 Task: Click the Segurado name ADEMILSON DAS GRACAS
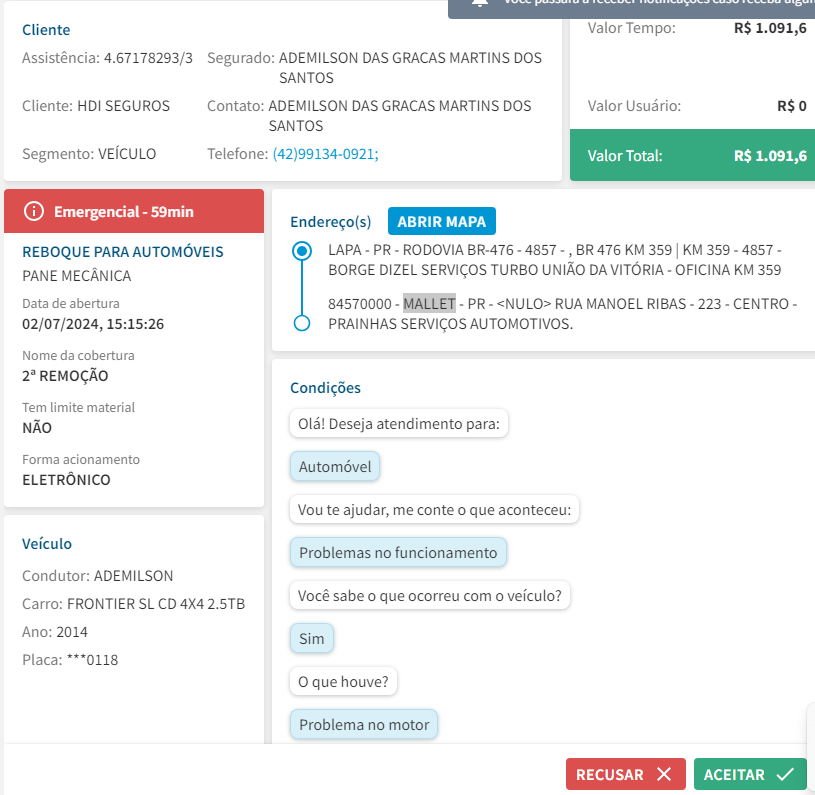click(x=410, y=68)
